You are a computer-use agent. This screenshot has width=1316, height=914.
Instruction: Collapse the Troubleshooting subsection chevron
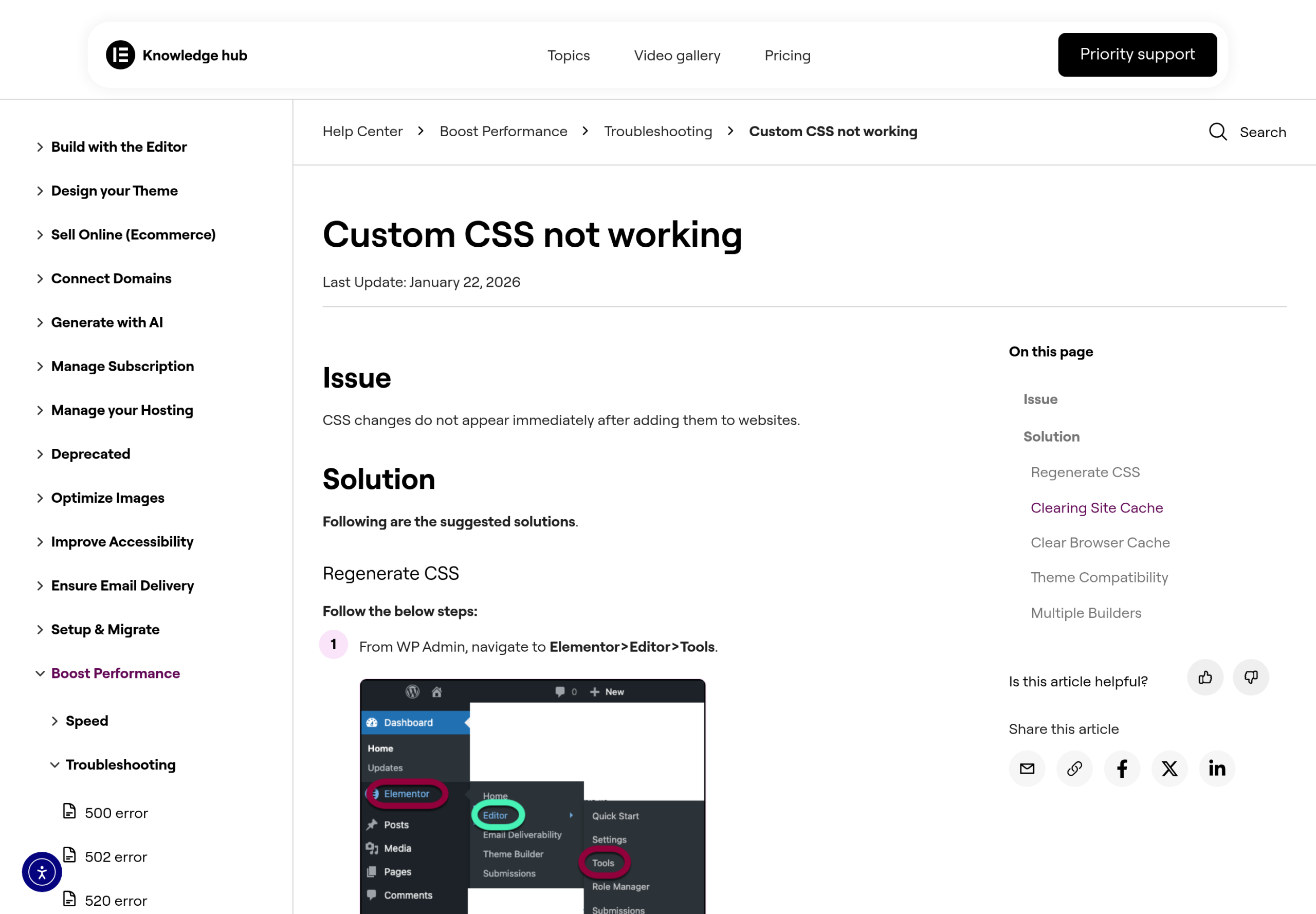[54, 765]
